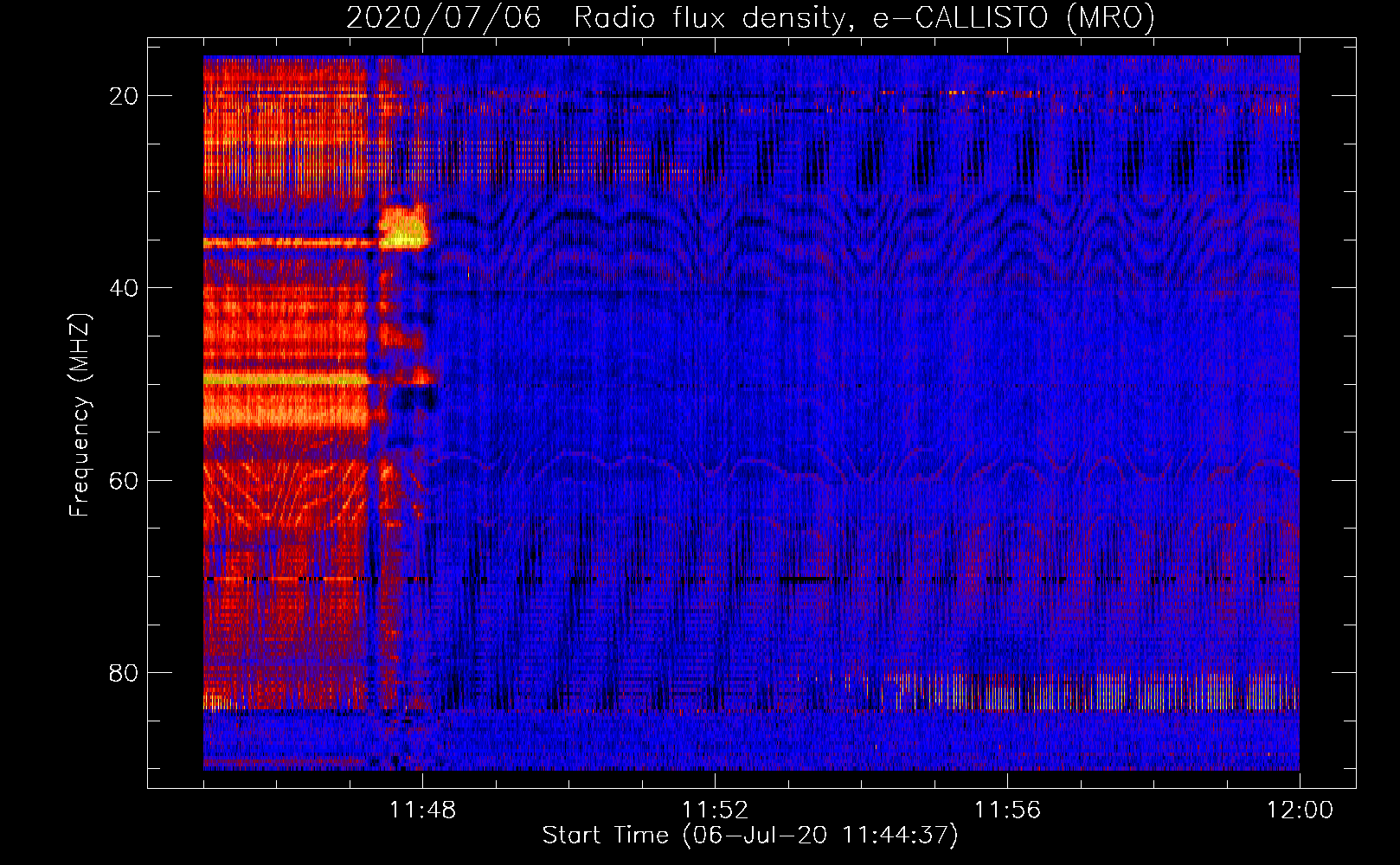Click the 40 frequency tick label
Image resolution: width=1400 pixels, height=865 pixels.
125,288
